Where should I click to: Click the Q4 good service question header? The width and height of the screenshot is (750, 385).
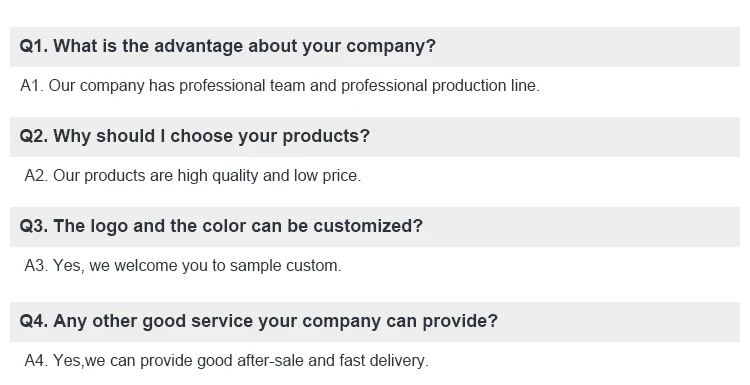point(375,321)
